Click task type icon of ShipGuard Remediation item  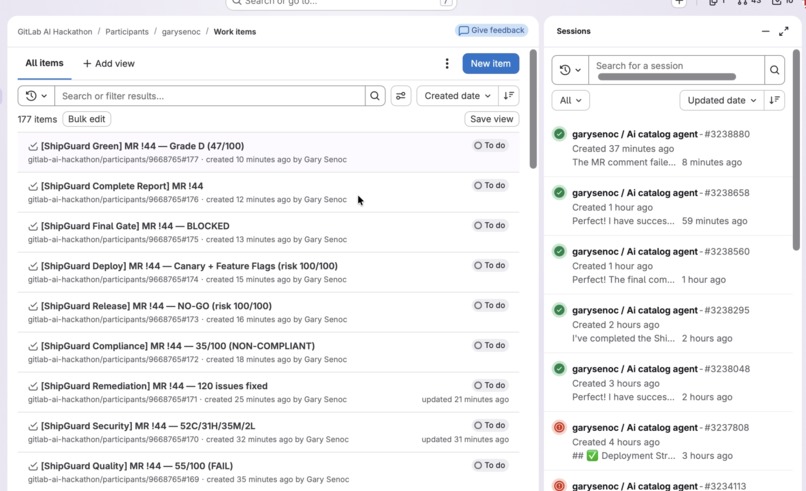pos(33,386)
